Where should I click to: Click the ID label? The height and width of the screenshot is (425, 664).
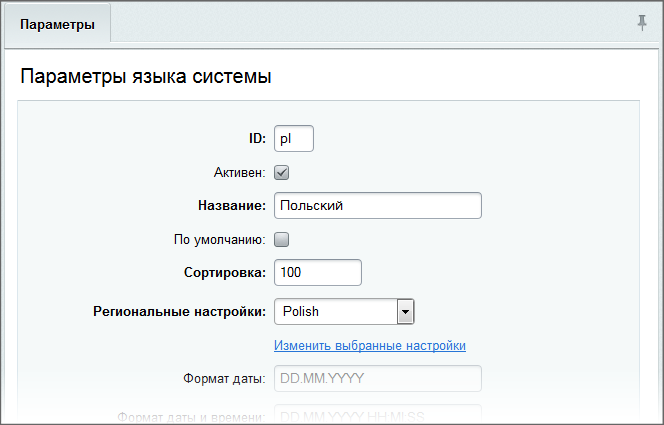click(x=255, y=138)
